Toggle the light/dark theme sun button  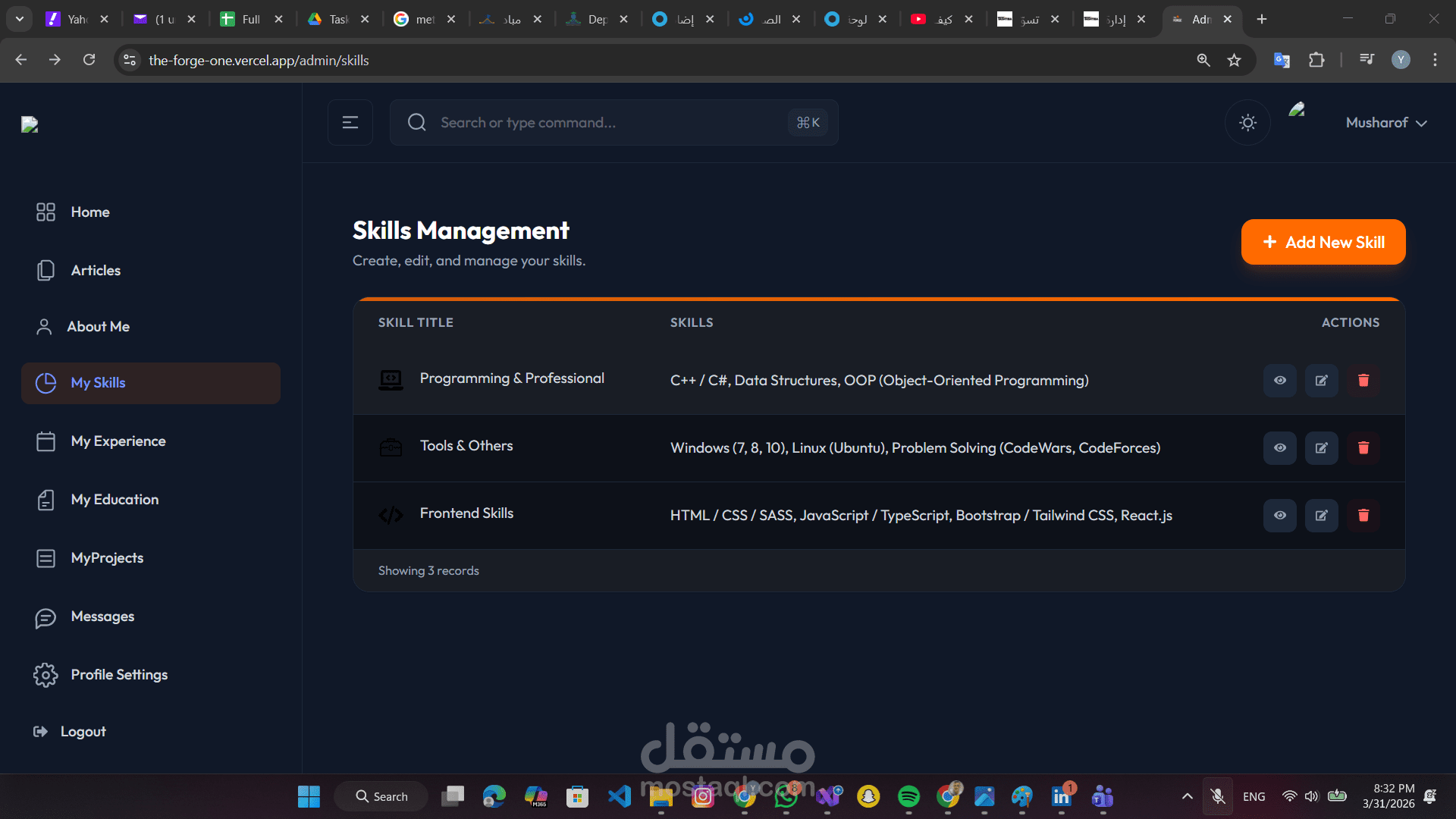click(1247, 123)
